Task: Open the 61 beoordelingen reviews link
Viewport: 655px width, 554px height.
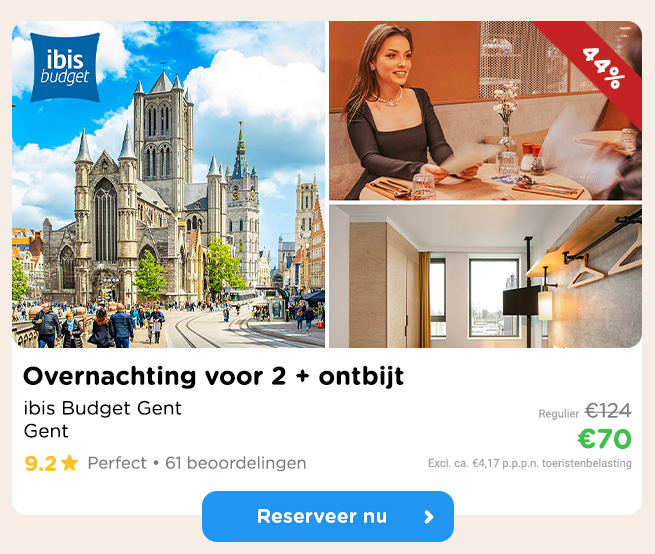Action: click(236, 463)
